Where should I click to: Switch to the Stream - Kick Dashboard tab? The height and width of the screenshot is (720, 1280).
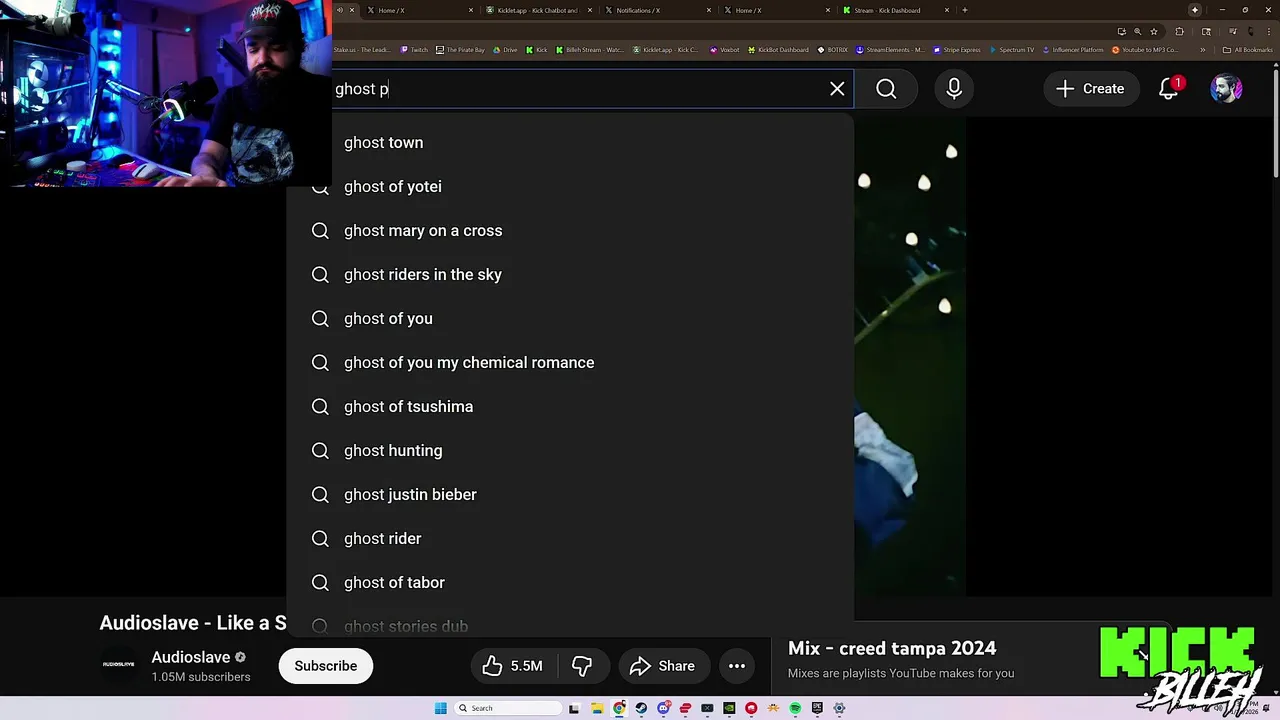(893, 10)
